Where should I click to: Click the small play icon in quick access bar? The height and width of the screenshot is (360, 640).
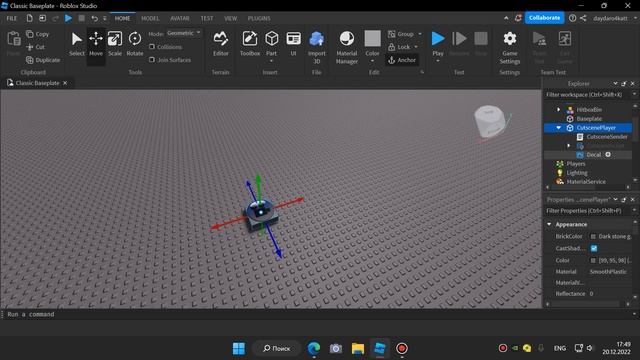point(68,18)
